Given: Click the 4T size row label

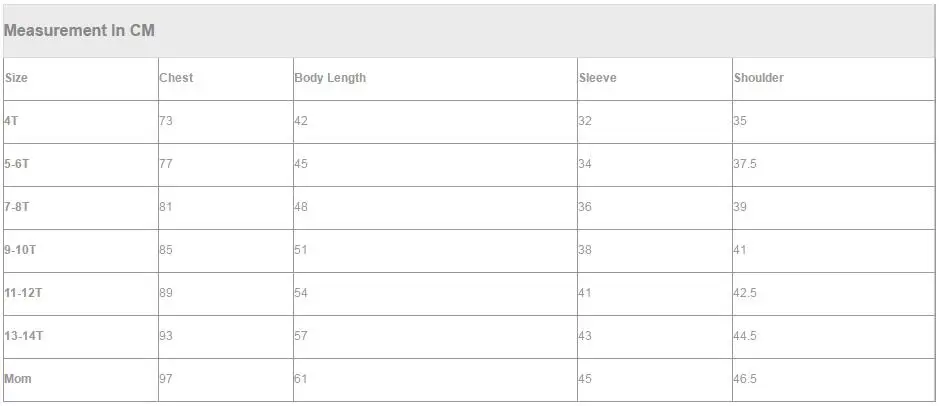Looking at the screenshot, I should tap(11, 120).
